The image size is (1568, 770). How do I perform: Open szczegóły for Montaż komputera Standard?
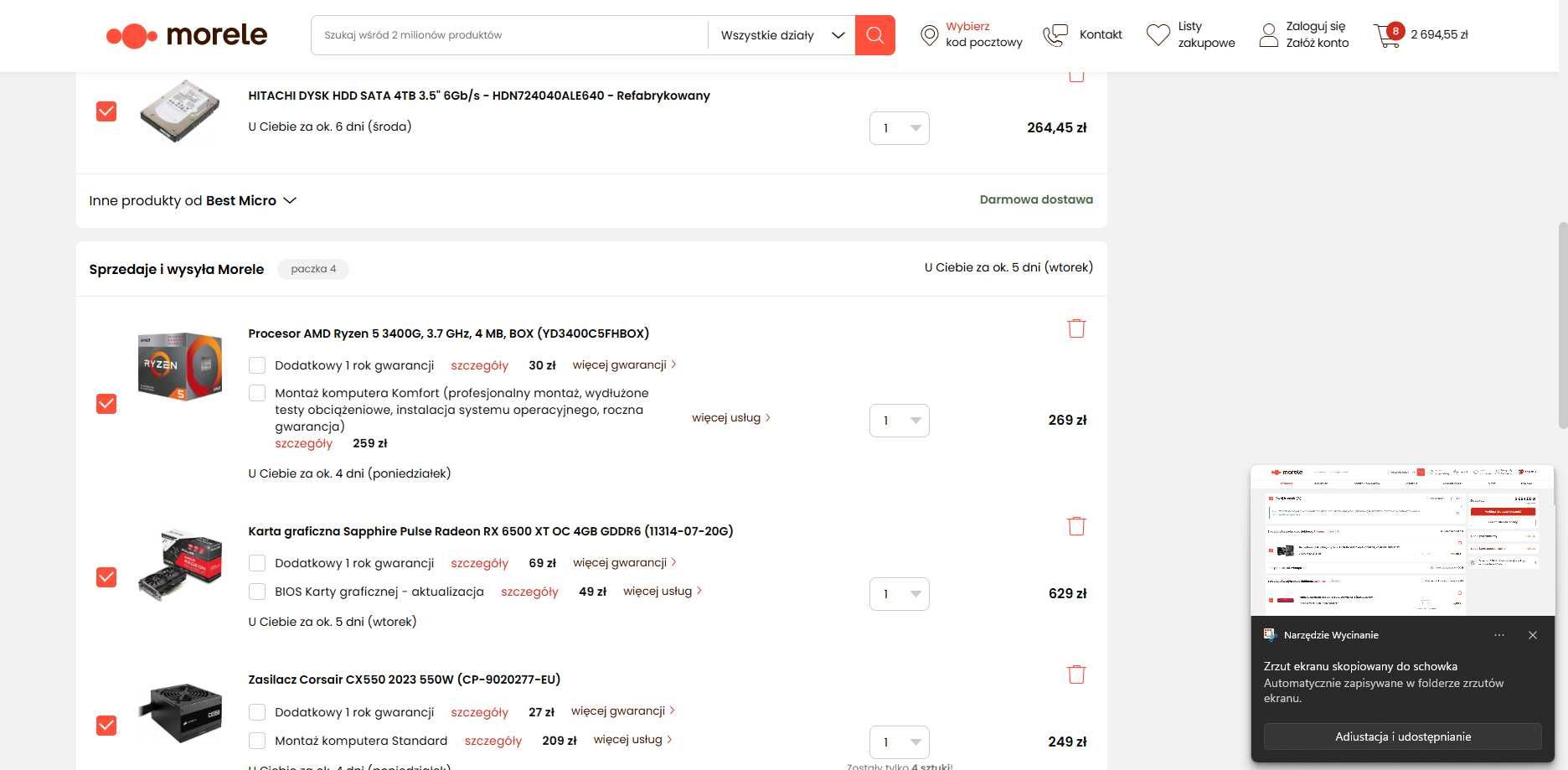click(493, 741)
